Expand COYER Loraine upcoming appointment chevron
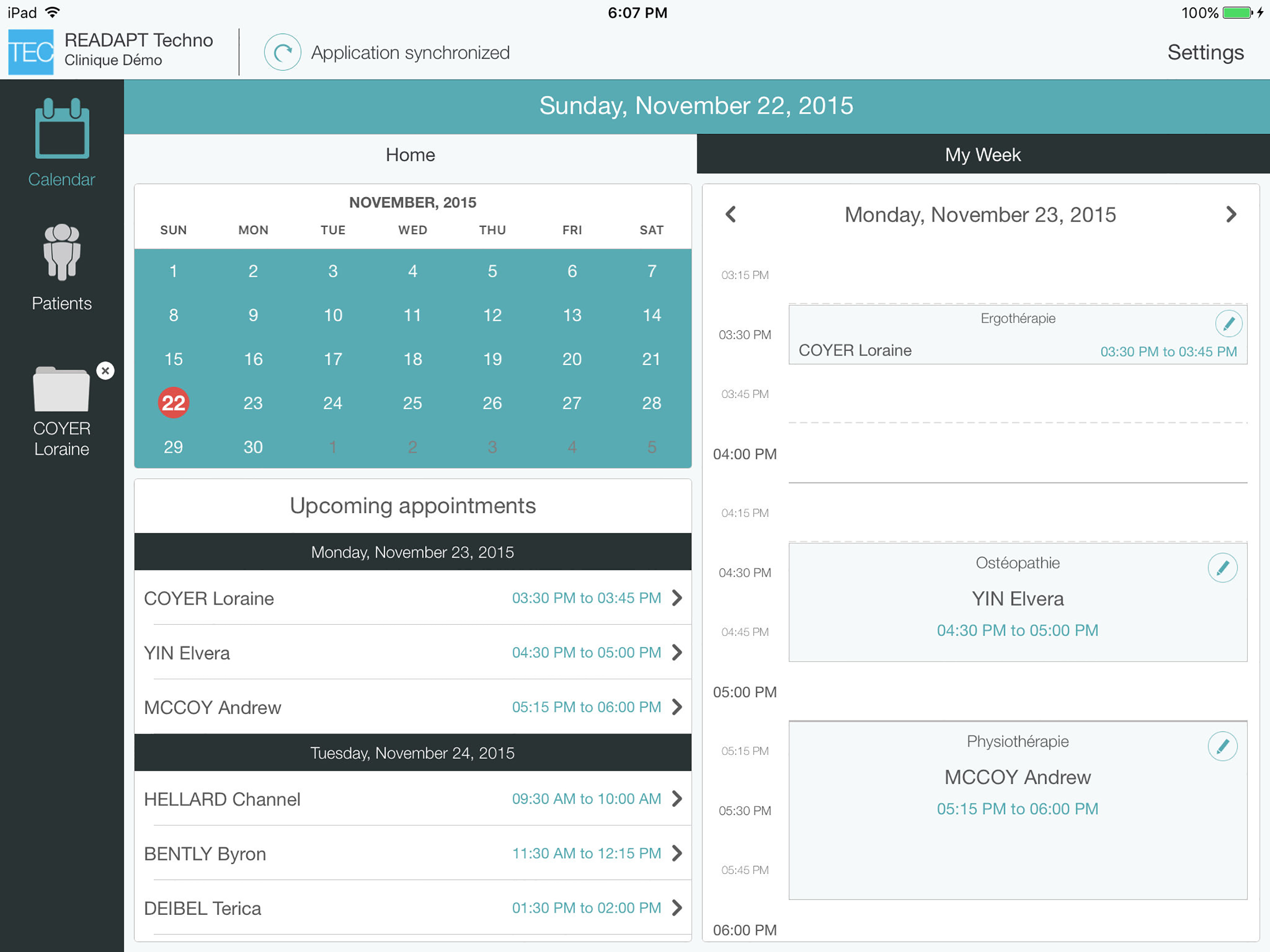This screenshot has height=952, width=1270. point(677,598)
